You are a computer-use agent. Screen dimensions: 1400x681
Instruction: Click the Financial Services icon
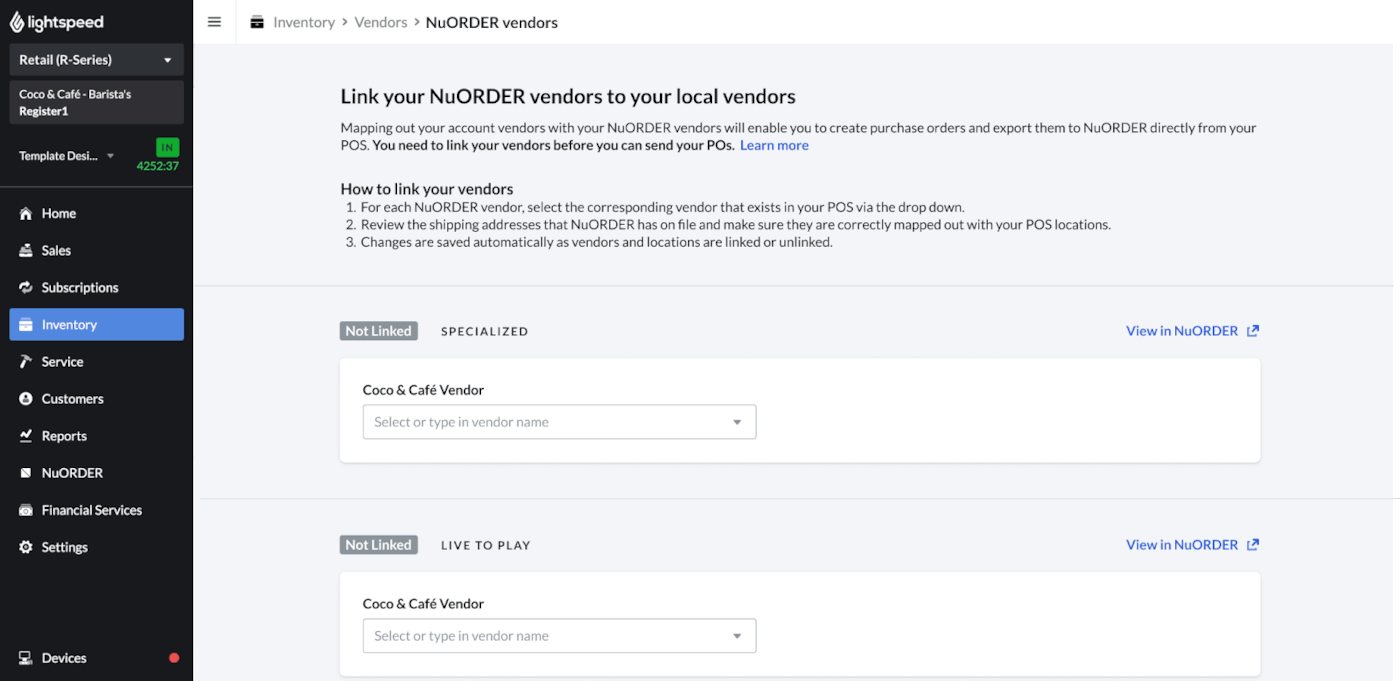click(x=26, y=510)
